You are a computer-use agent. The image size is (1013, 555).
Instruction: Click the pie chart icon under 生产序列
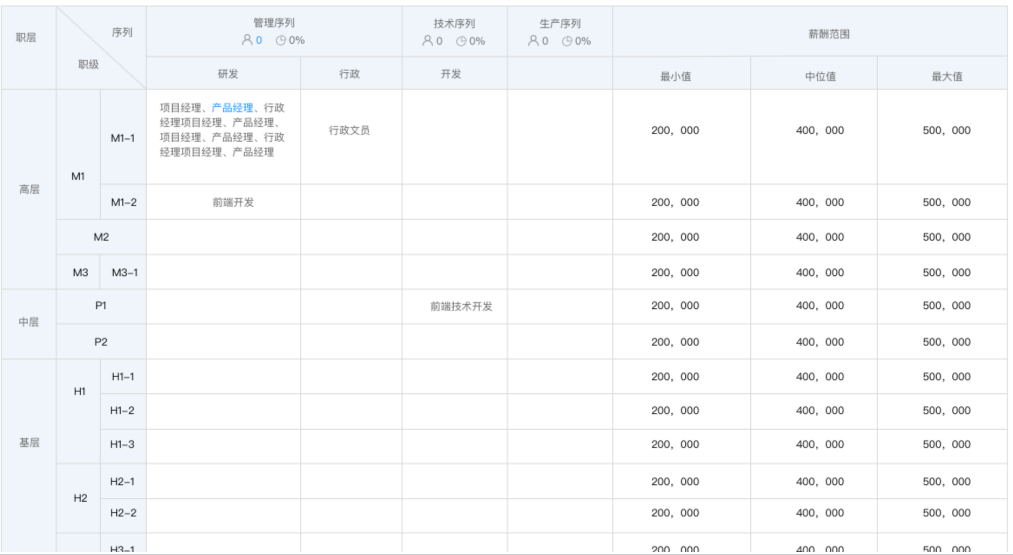coord(567,41)
